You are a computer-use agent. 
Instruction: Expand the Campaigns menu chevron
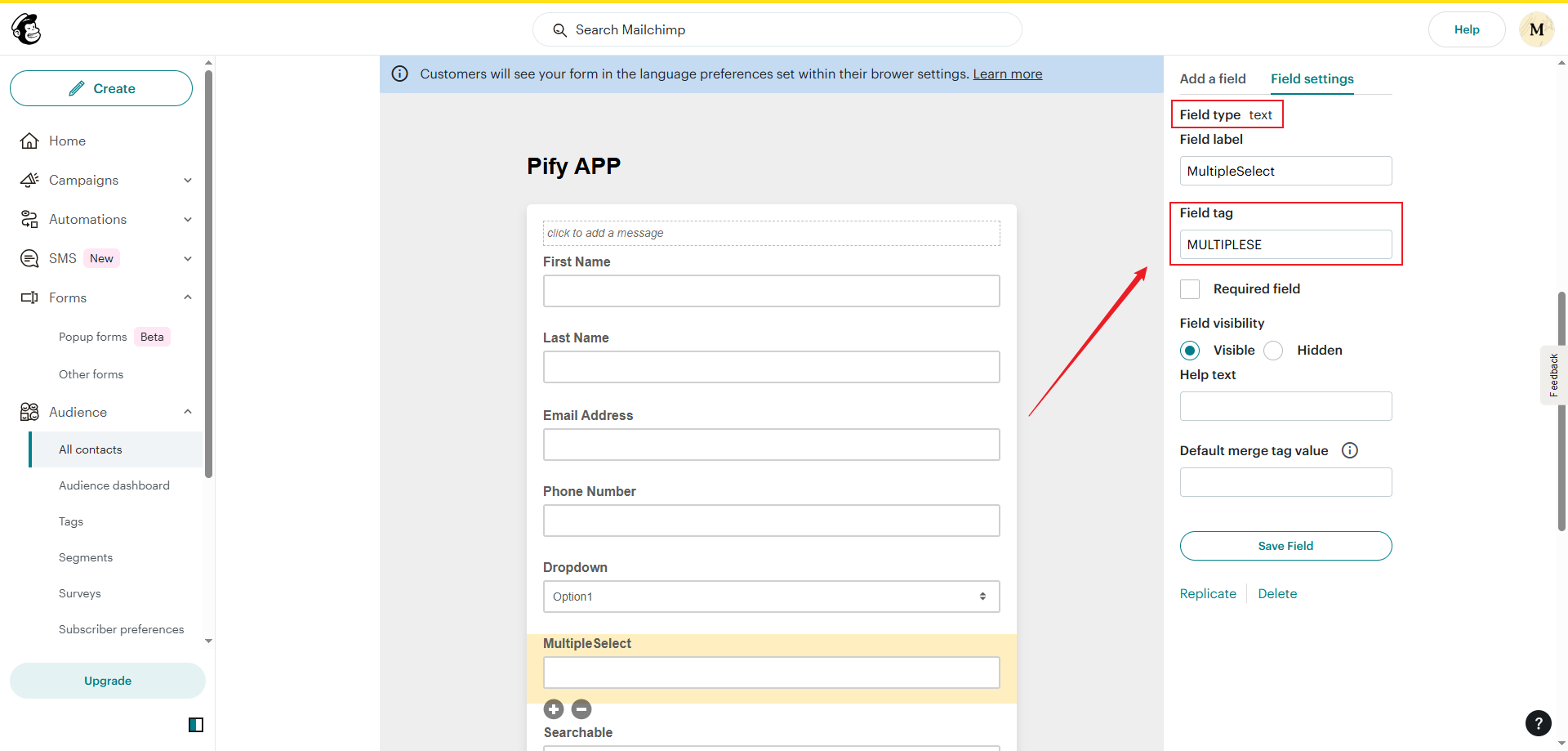tap(188, 180)
